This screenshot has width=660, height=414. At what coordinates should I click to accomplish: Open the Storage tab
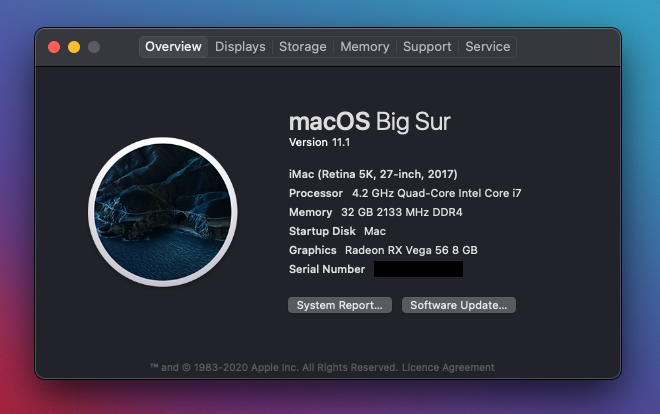[x=303, y=47]
